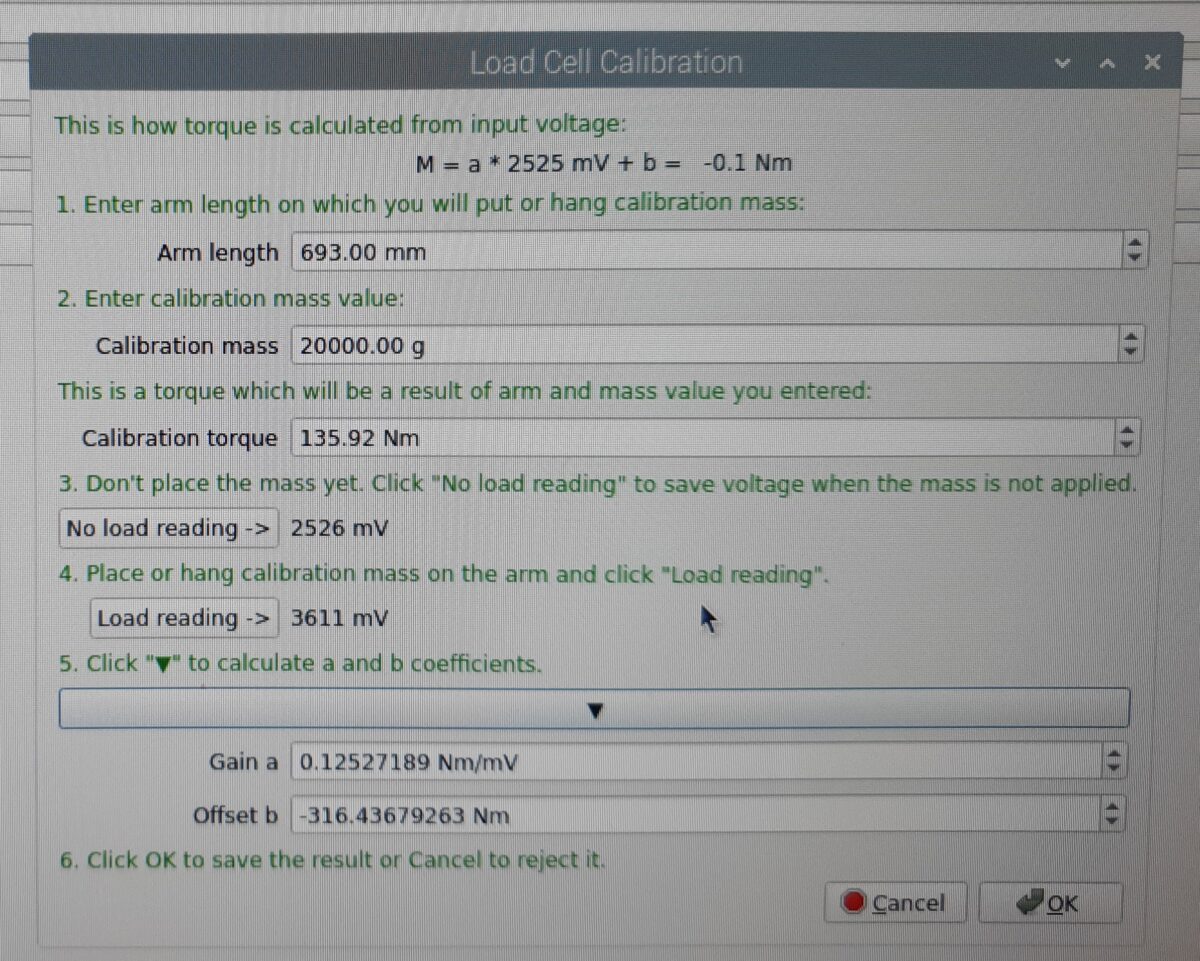Click inside the Gain a field
1200x961 pixels.
click(x=600, y=761)
